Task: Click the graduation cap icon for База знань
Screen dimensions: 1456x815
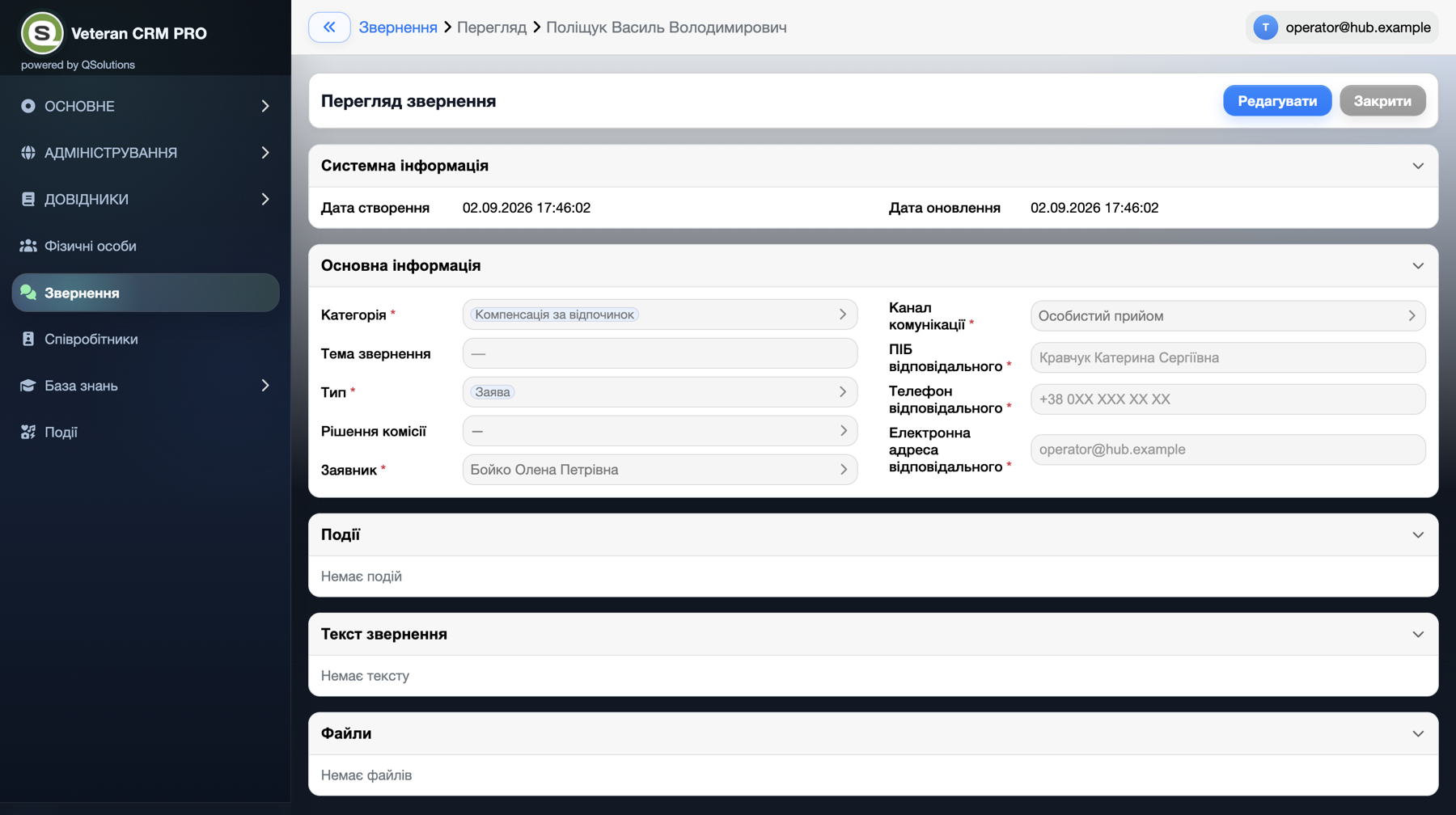Action: (x=28, y=386)
